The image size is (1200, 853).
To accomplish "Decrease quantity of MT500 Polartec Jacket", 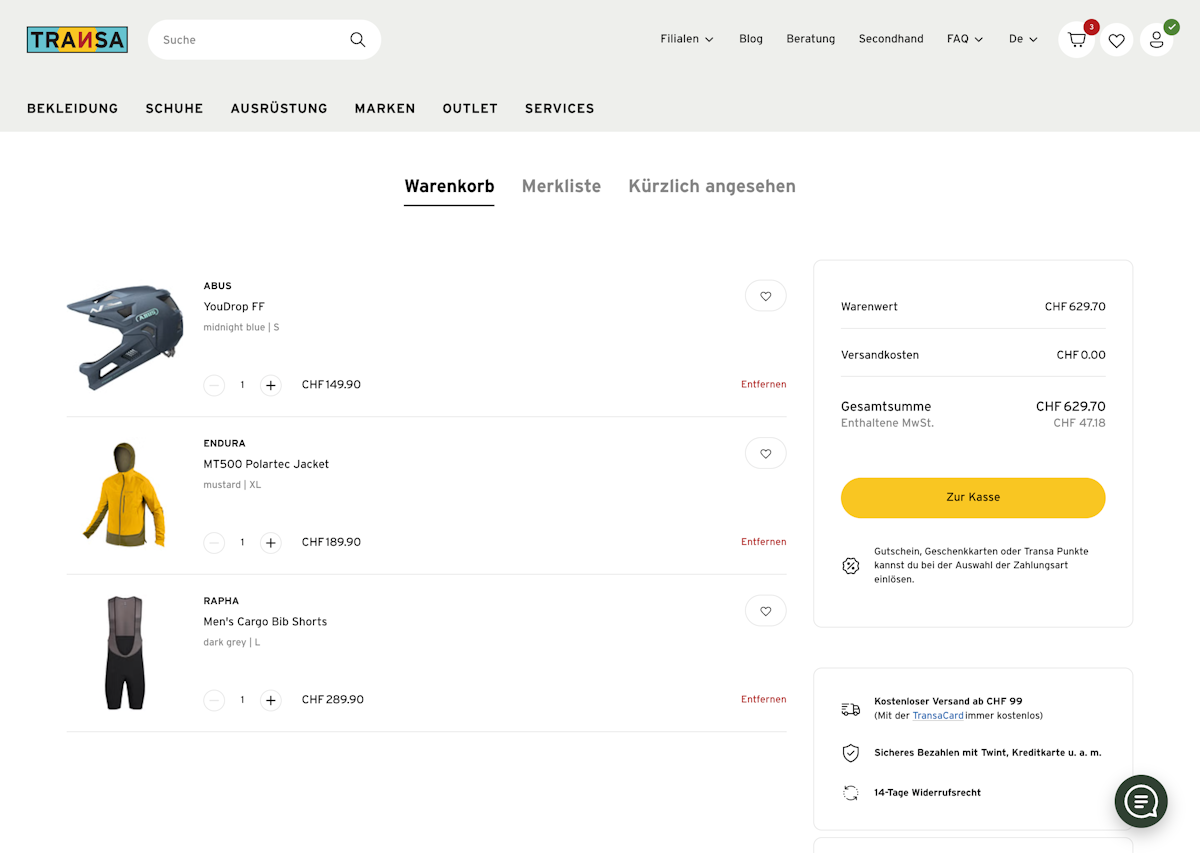I will click(x=214, y=542).
